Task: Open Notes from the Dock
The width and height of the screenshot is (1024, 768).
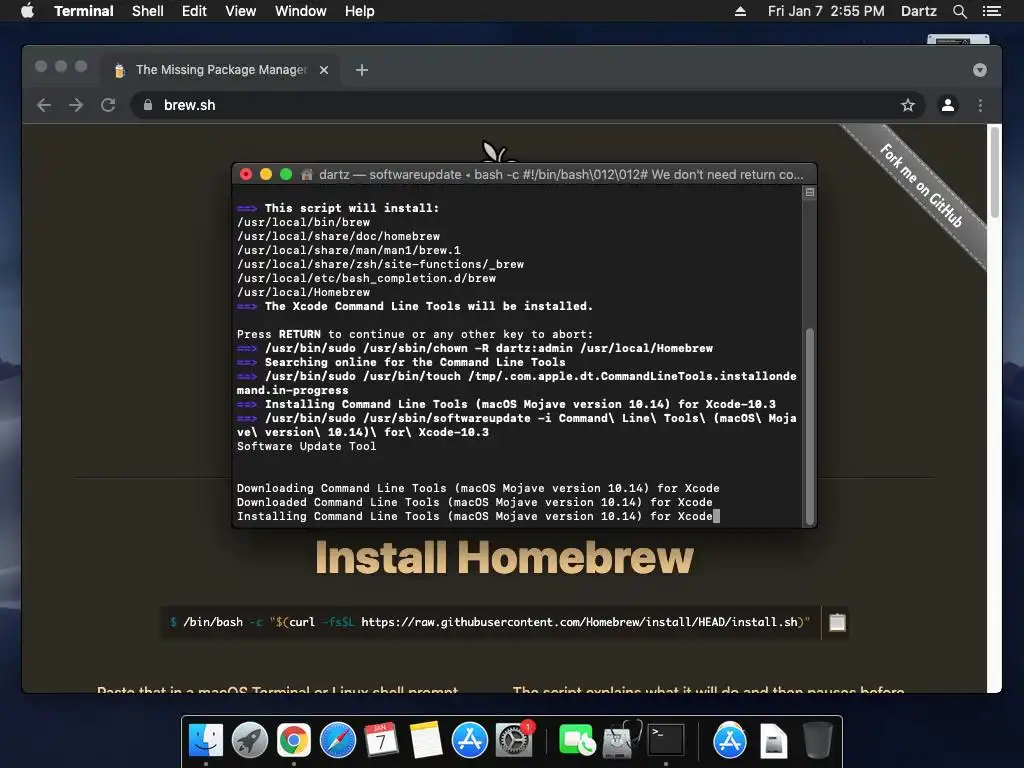Action: (426, 740)
